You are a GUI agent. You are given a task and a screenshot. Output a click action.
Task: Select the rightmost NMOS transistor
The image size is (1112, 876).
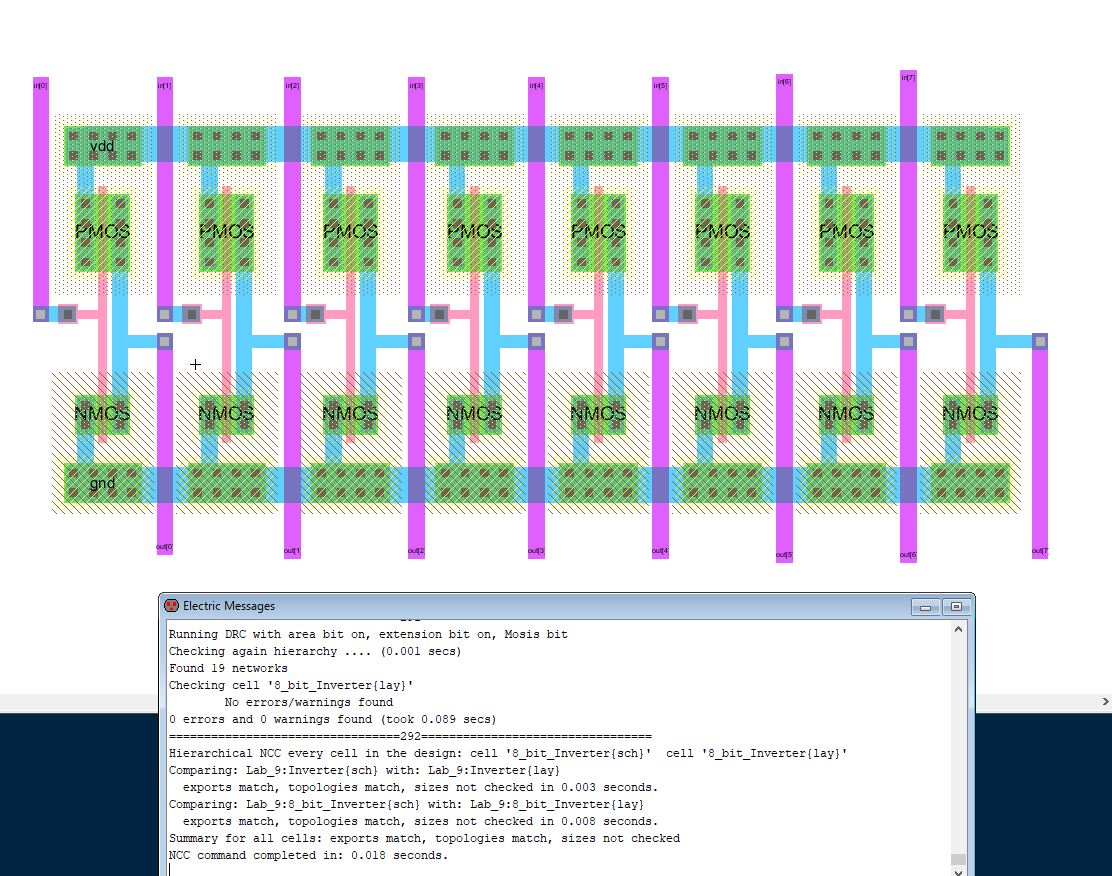tap(970, 413)
